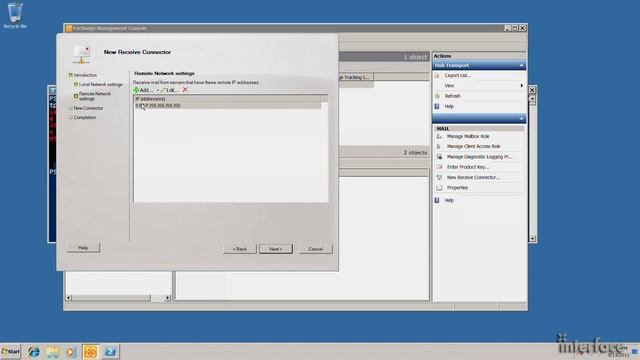Click the Manage Client Access Role icon
Screen dimensions: 640x360
439,147
